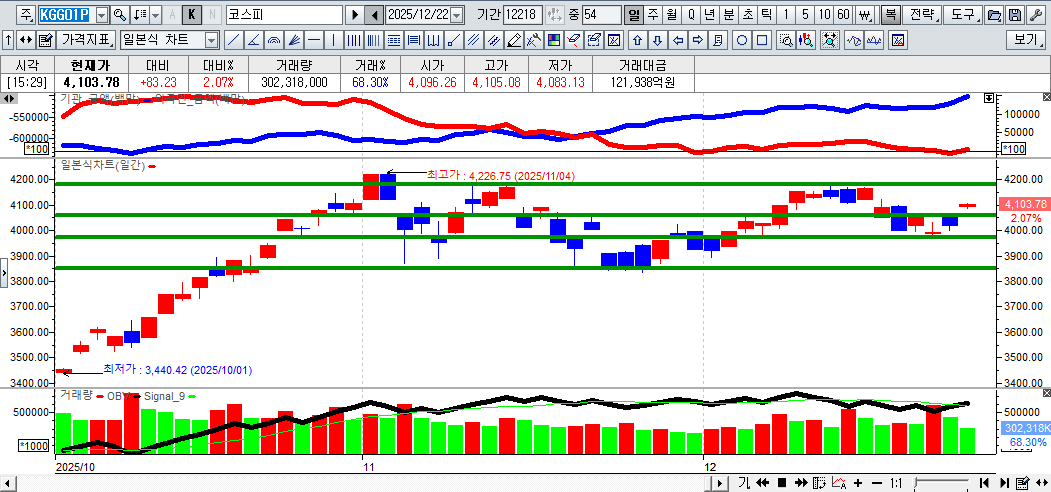Select the rectangle shape drawing tool
The width and height of the screenshot is (1051, 492).
click(x=762, y=40)
